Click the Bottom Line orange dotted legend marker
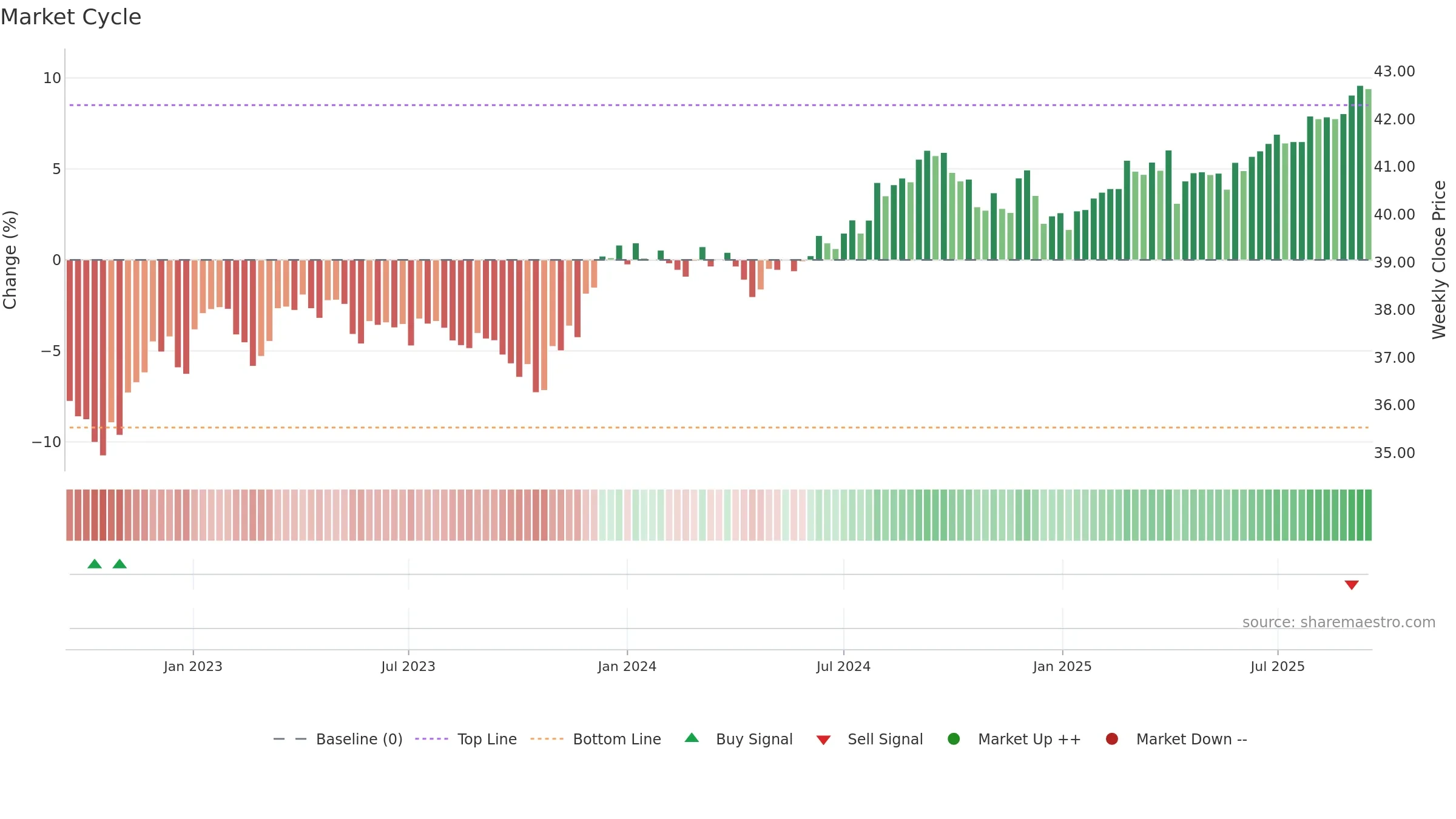Viewport: 1456px width, 819px height. 547,739
